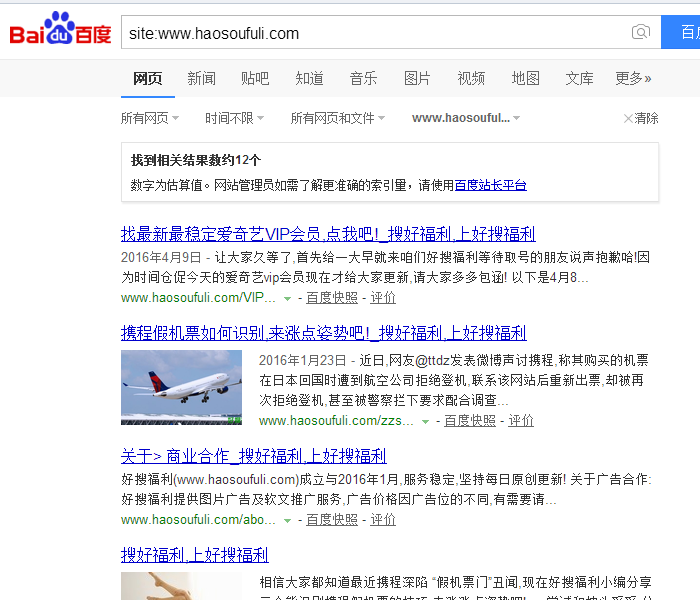Image resolution: width=700 pixels, height=600 pixels.
Task: Click airplane thumbnail image
Action: [x=181, y=387]
